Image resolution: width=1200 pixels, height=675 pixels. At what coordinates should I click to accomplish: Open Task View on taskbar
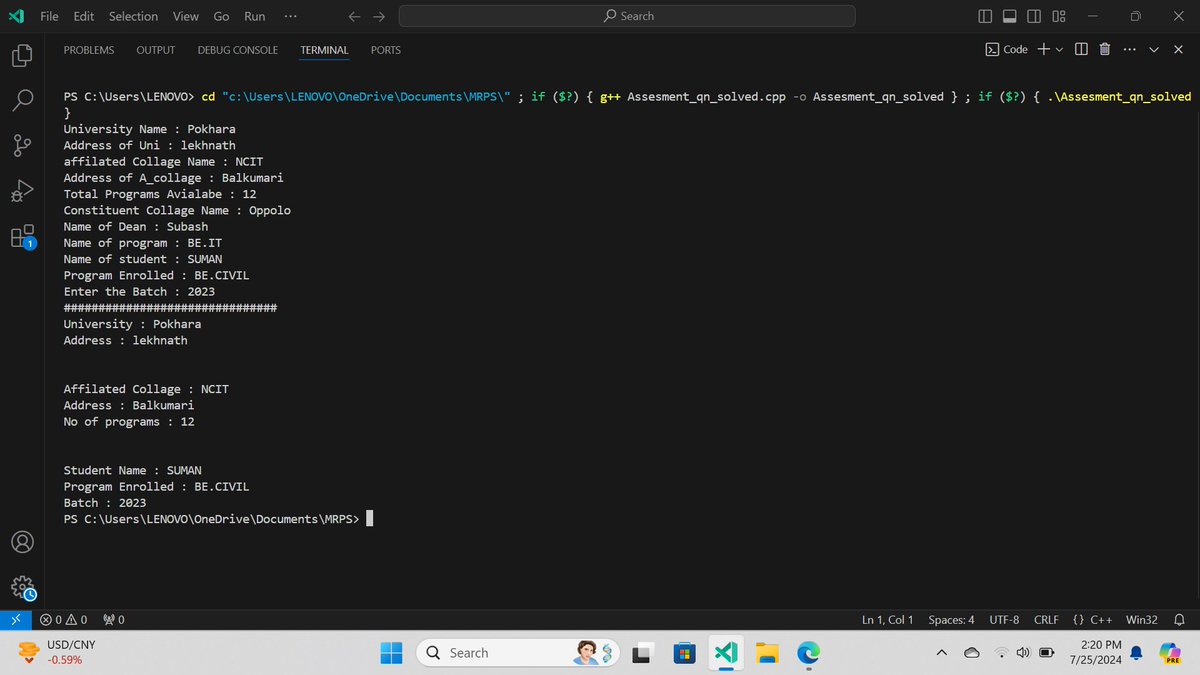(642, 653)
